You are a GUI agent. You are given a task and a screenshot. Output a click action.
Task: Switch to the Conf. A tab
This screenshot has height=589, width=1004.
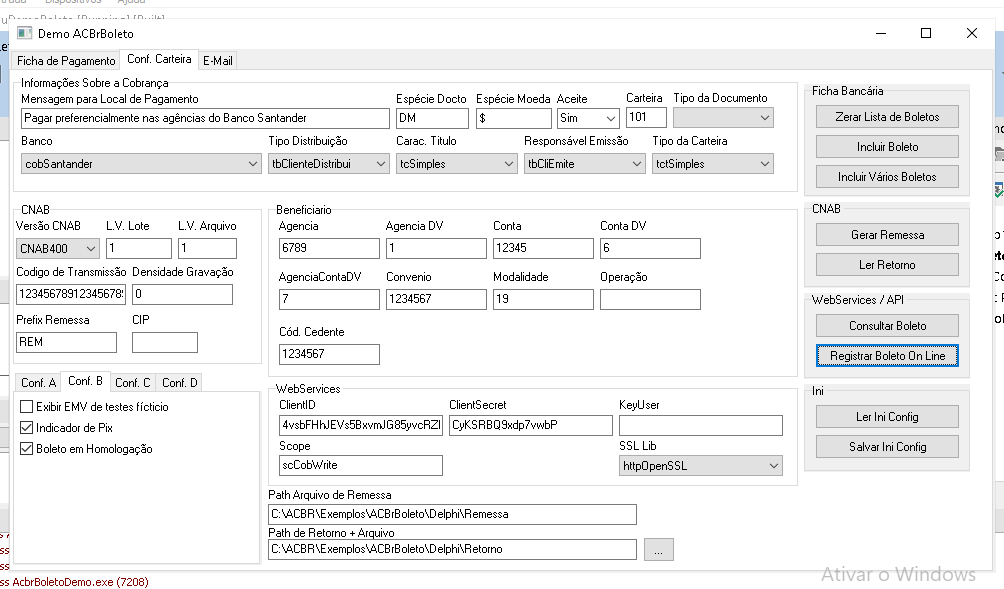pos(38,383)
